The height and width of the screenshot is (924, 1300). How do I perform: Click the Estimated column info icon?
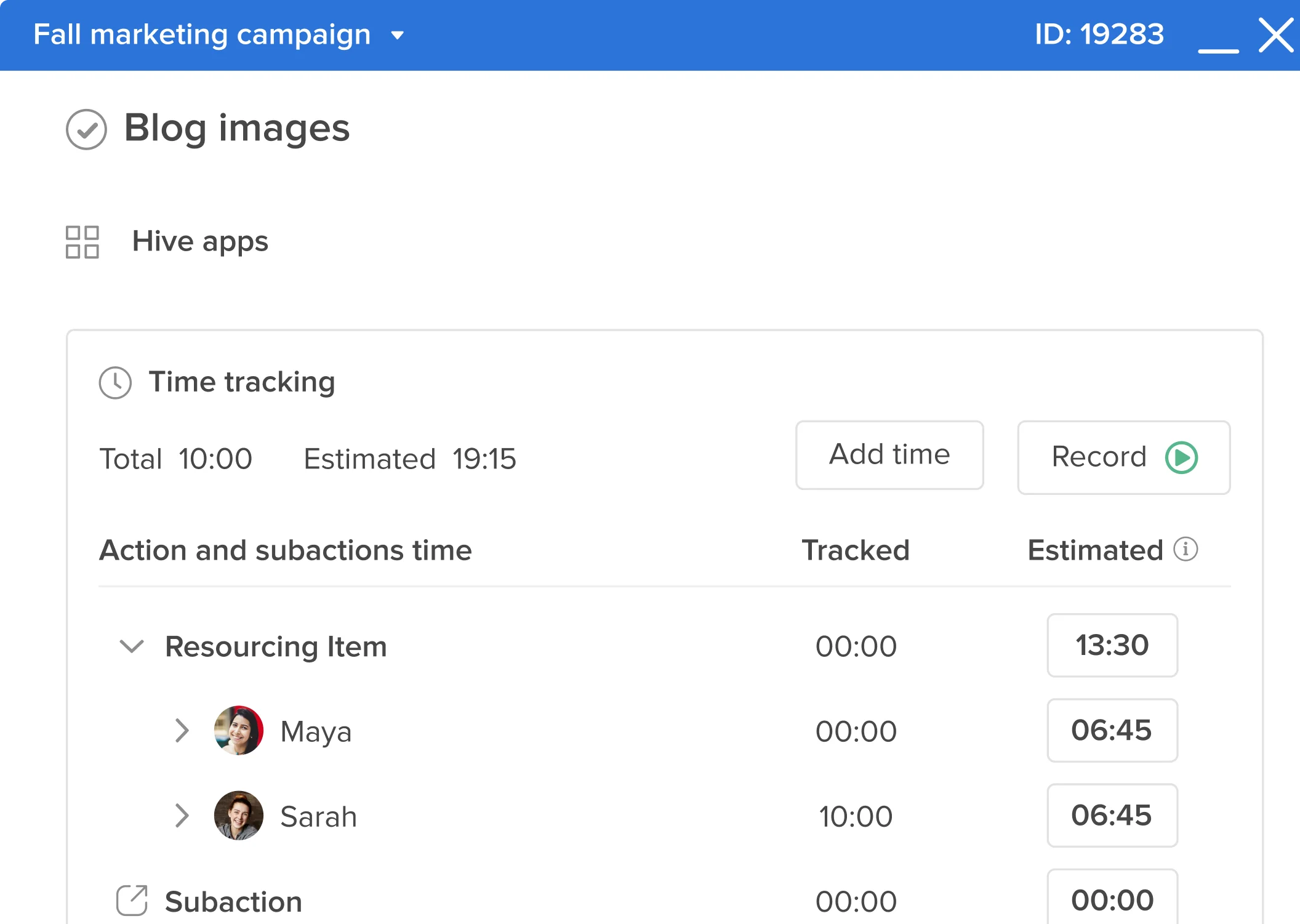tap(1186, 549)
